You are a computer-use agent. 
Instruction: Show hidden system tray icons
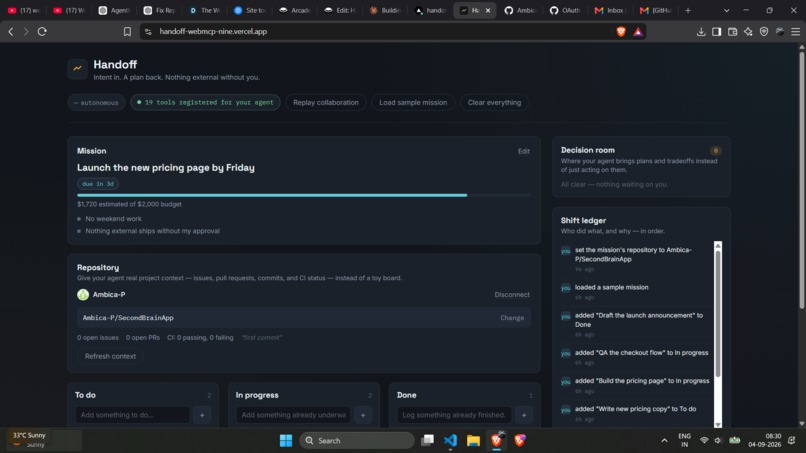664,441
